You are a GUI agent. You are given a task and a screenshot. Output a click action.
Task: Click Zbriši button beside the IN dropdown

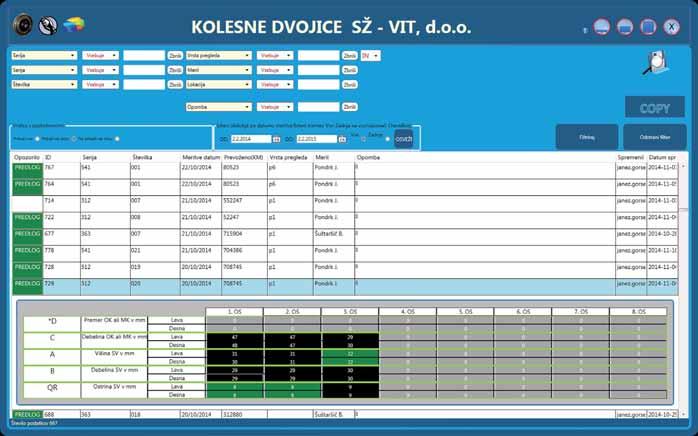[x=349, y=56]
